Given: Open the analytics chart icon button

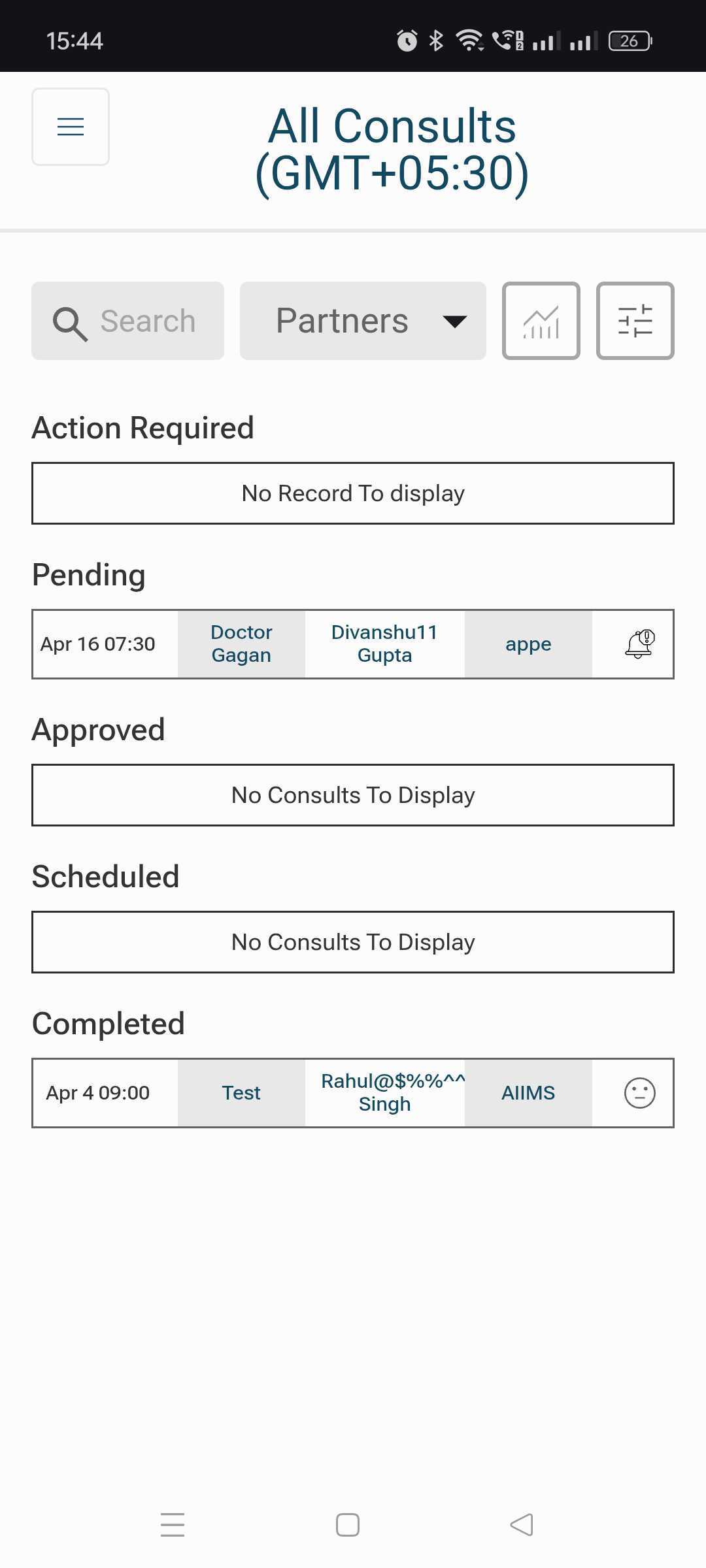Looking at the screenshot, I should pyautogui.click(x=541, y=321).
